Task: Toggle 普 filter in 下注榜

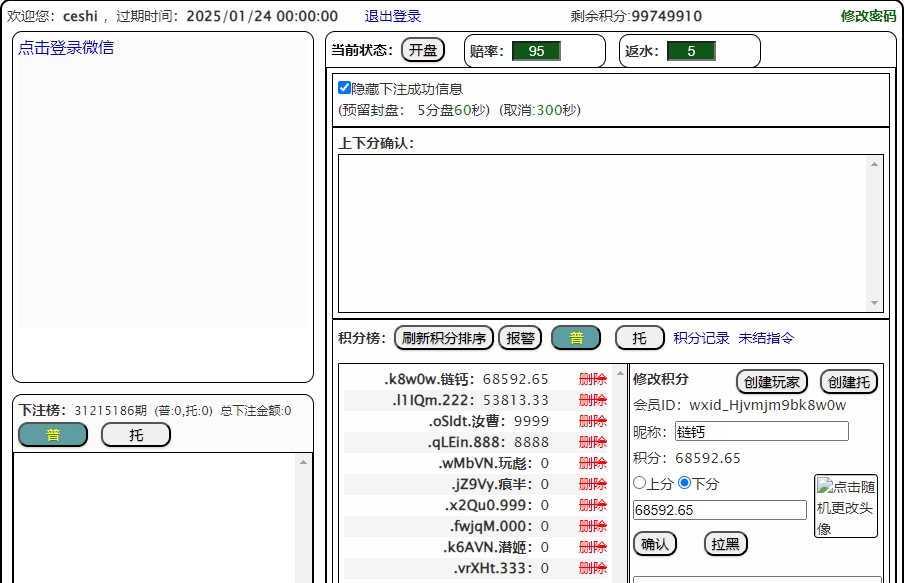Action: pyautogui.click(x=53, y=435)
